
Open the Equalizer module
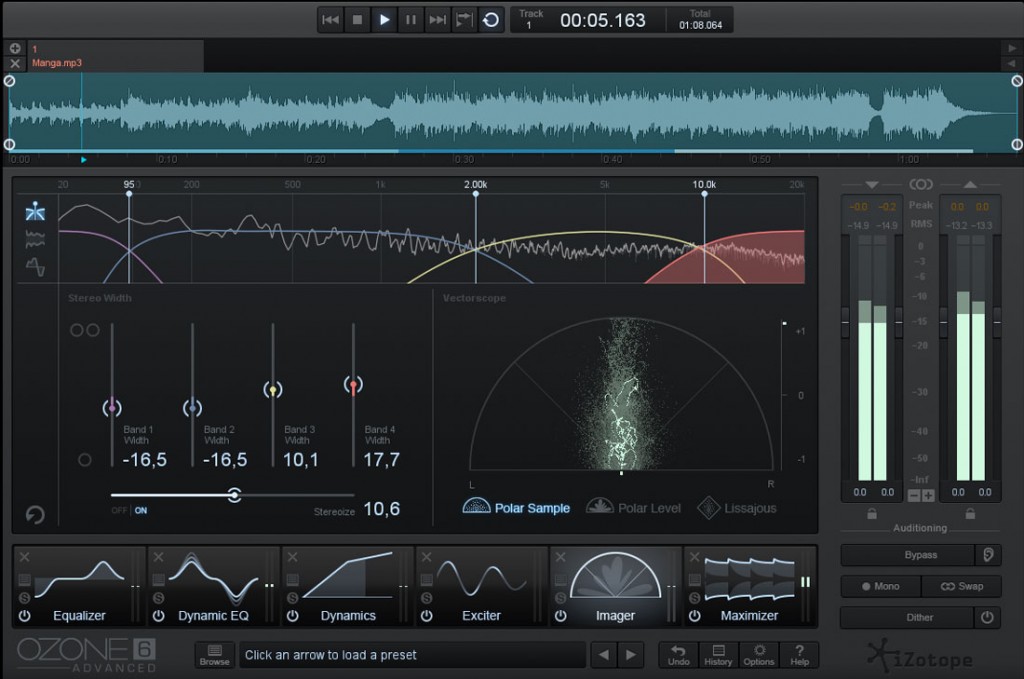pyautogui.click(x=80, y=586)
